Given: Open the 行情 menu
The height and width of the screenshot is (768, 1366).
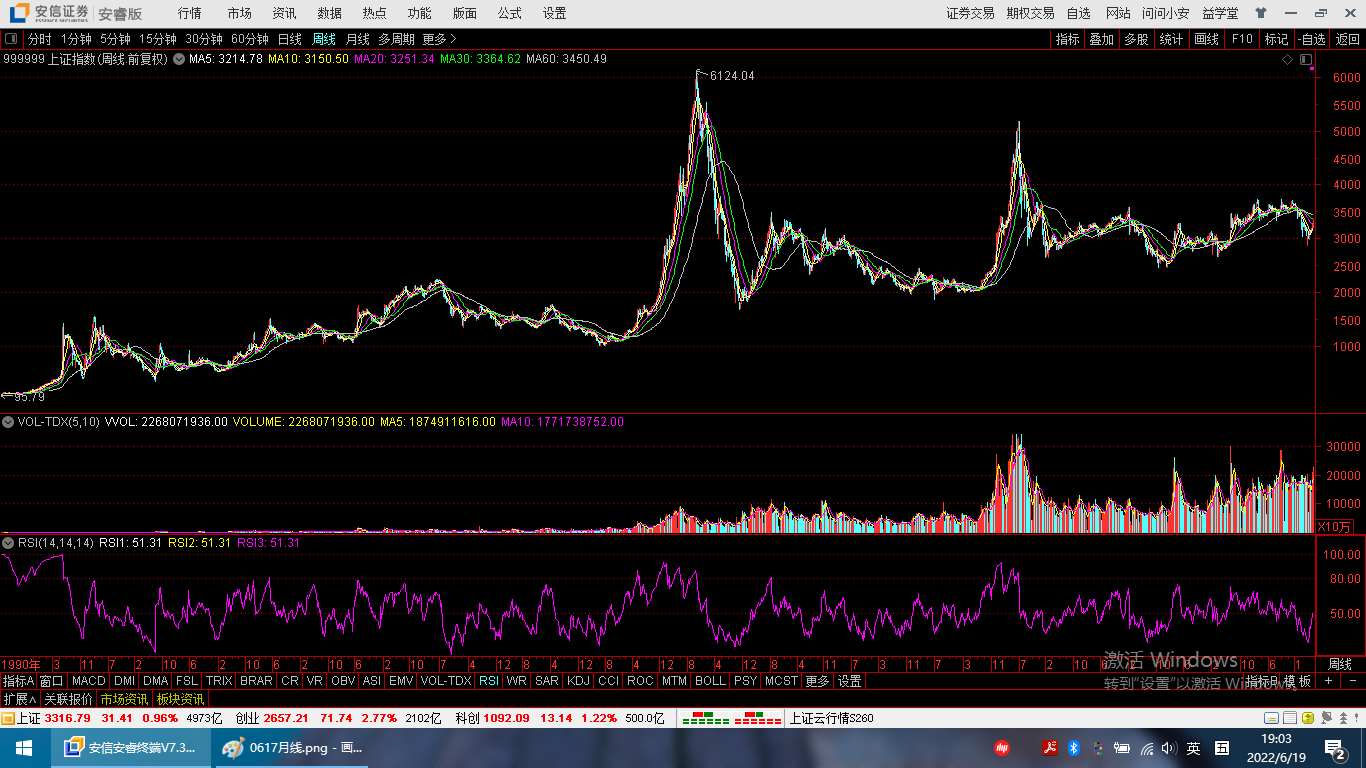Looking at the screenshot, I should pos(189,13).
